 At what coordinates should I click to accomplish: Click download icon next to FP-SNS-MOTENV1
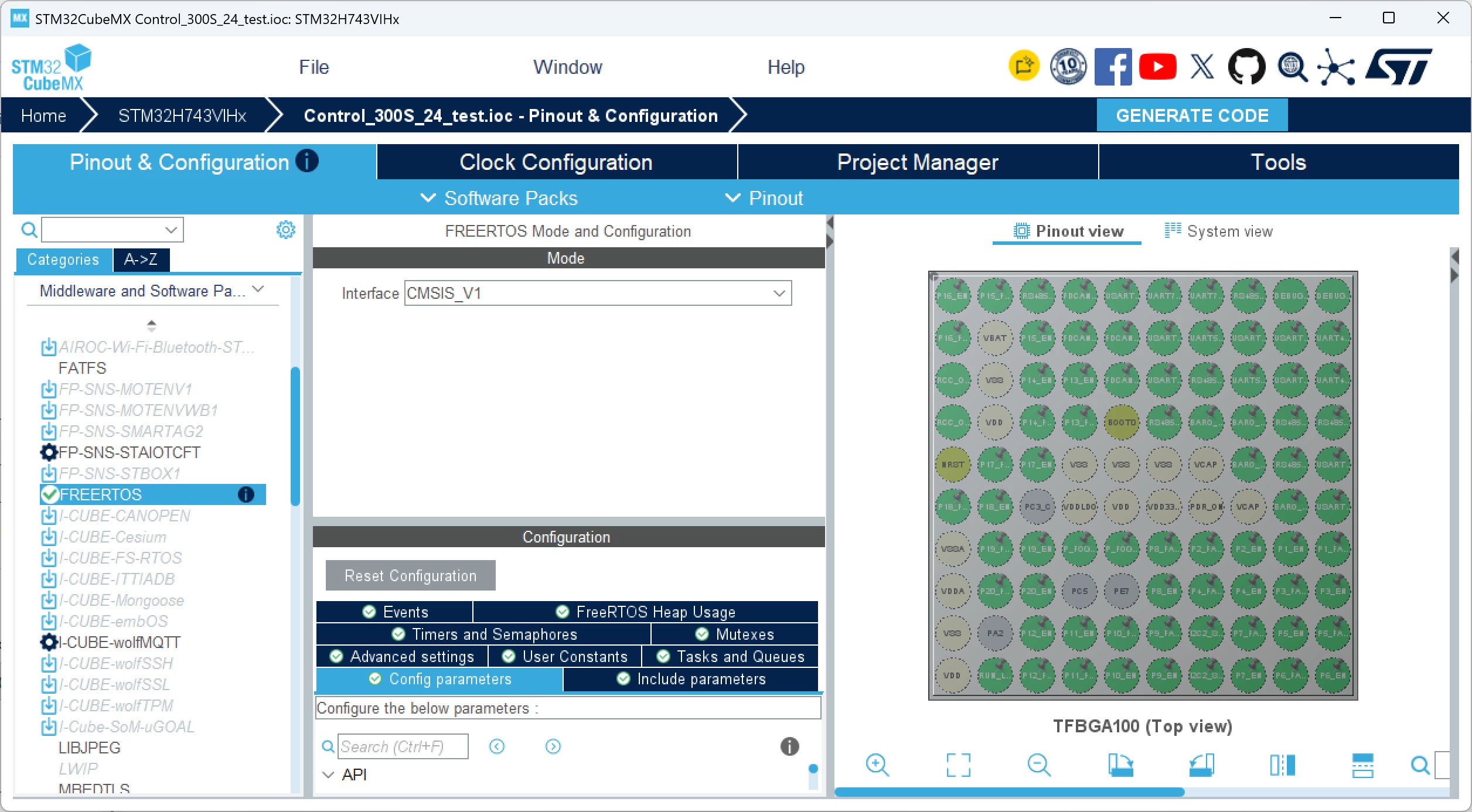pos(49,390)
